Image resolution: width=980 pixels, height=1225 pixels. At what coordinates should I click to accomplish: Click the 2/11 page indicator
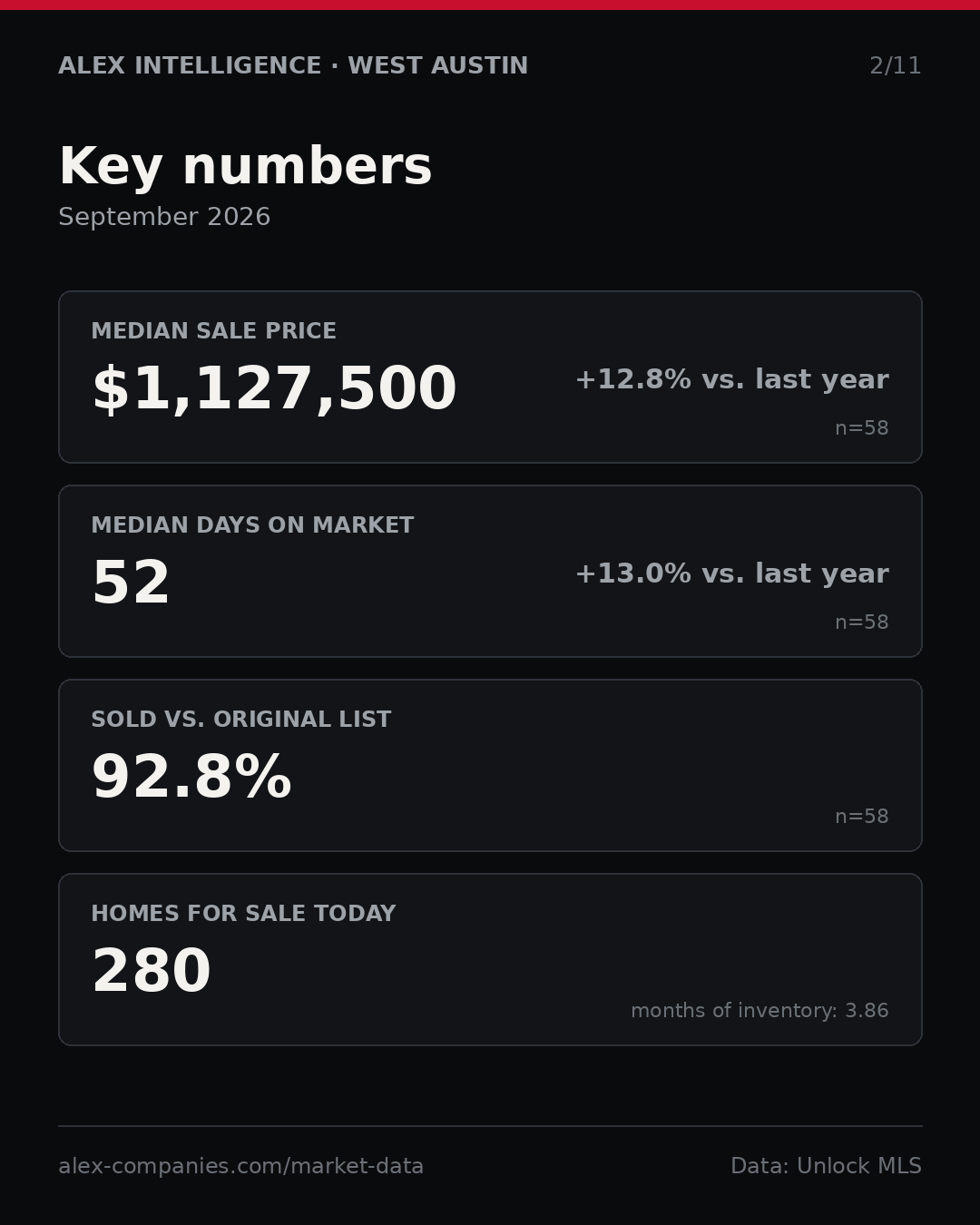click(x=896, y=66)
